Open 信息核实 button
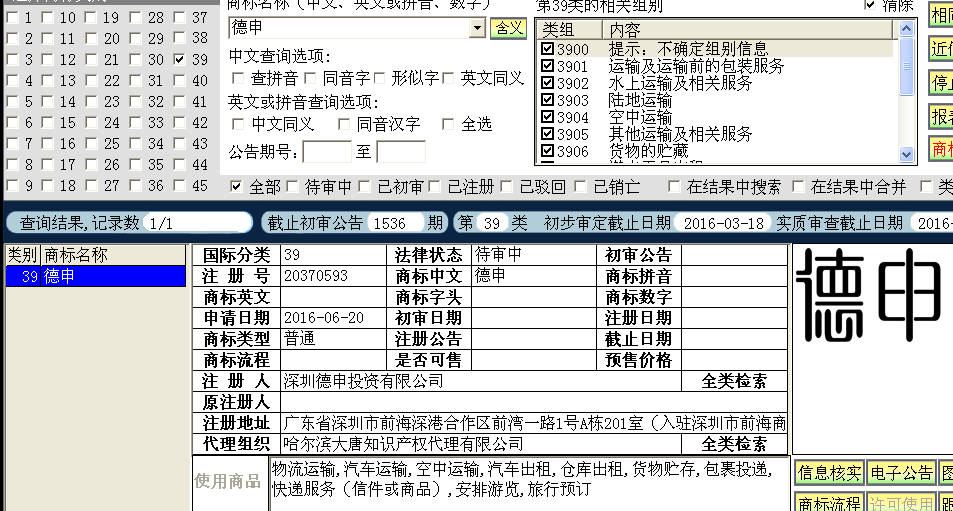Screen dimensions: 953x511 click(830, 473)
